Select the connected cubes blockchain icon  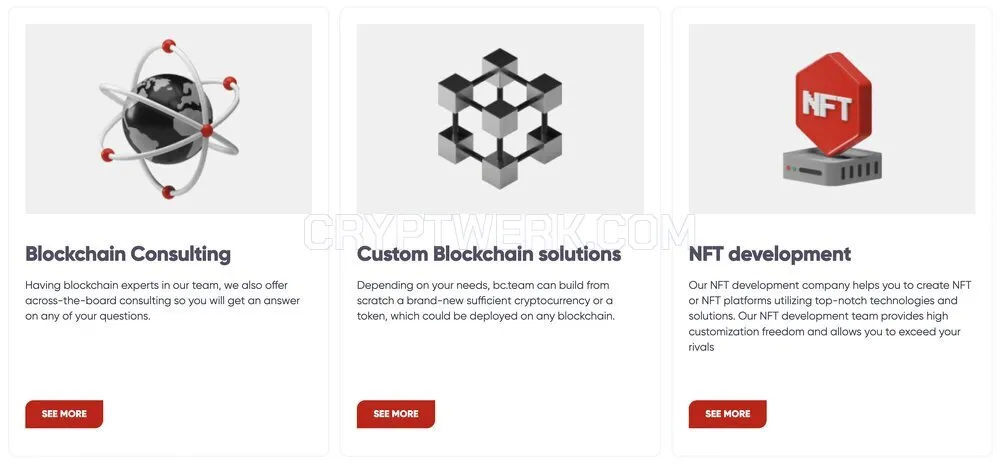(499, 119)
